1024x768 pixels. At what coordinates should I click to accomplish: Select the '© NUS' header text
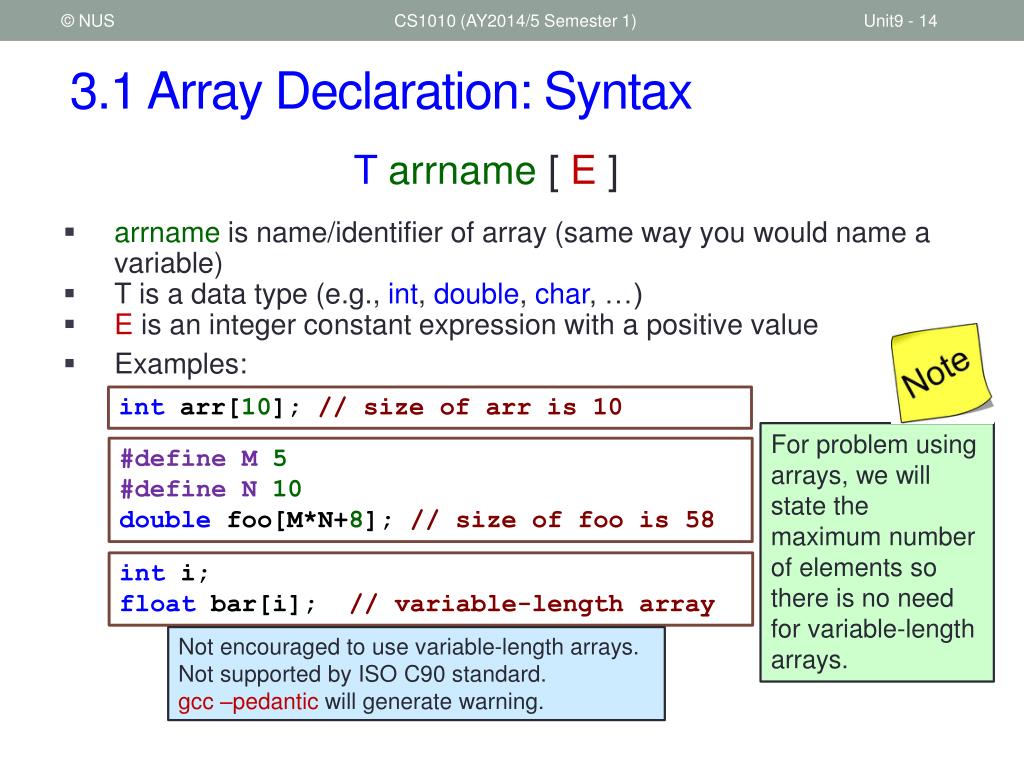coord(88,21)
